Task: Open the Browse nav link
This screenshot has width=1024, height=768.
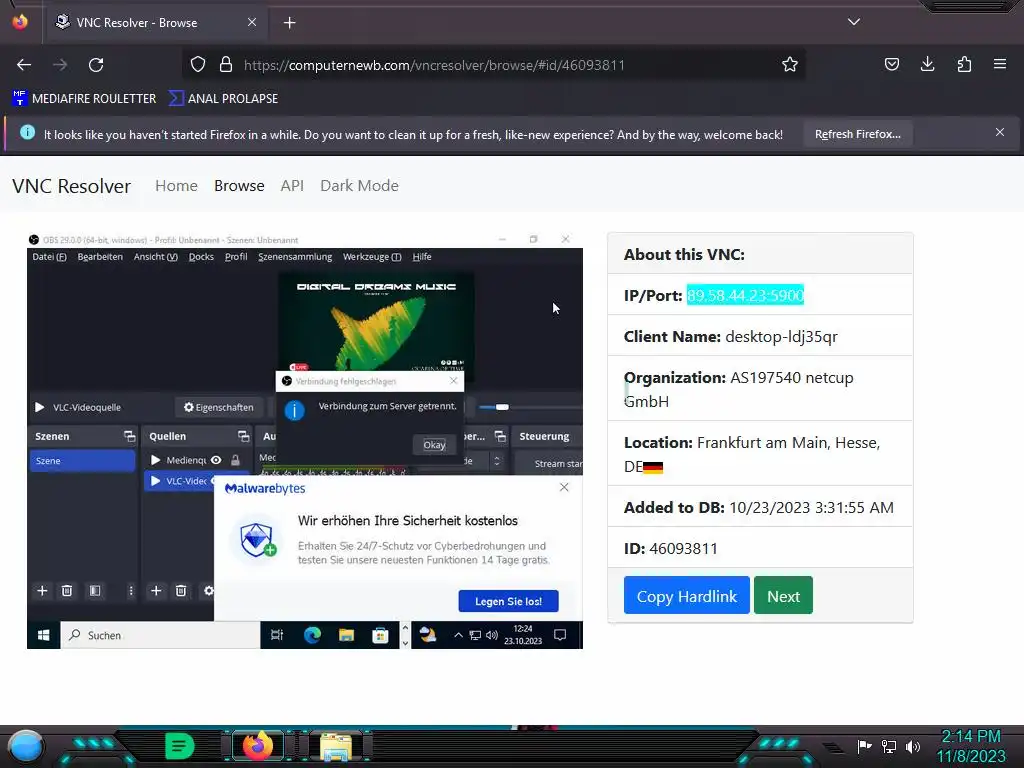Action: coord(239,185)
